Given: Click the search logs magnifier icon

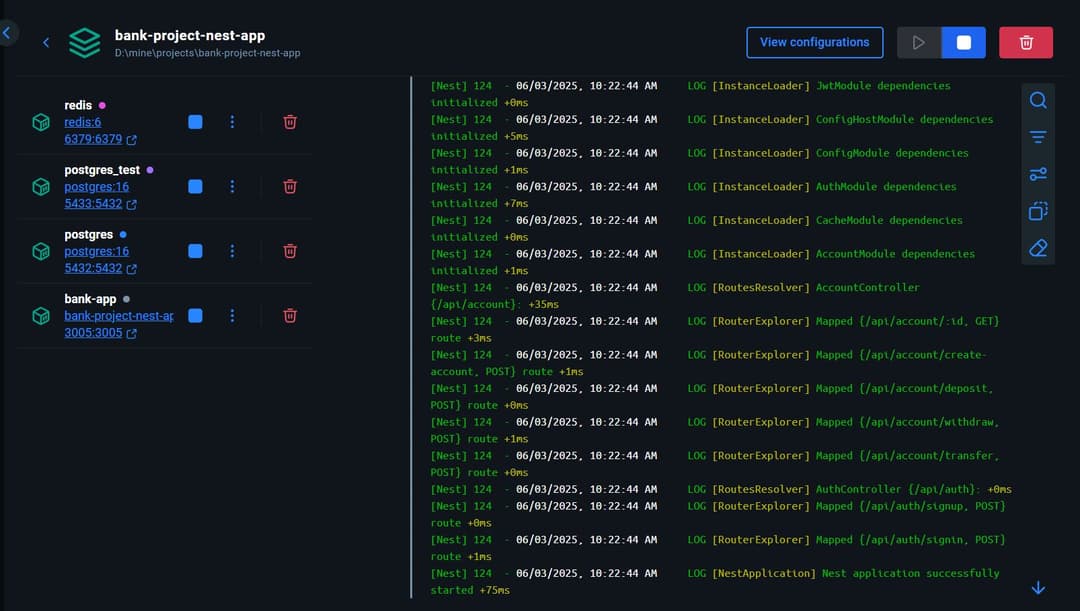Looking at the screenshot, I should pyautogui.click(x=1038, y=100).
